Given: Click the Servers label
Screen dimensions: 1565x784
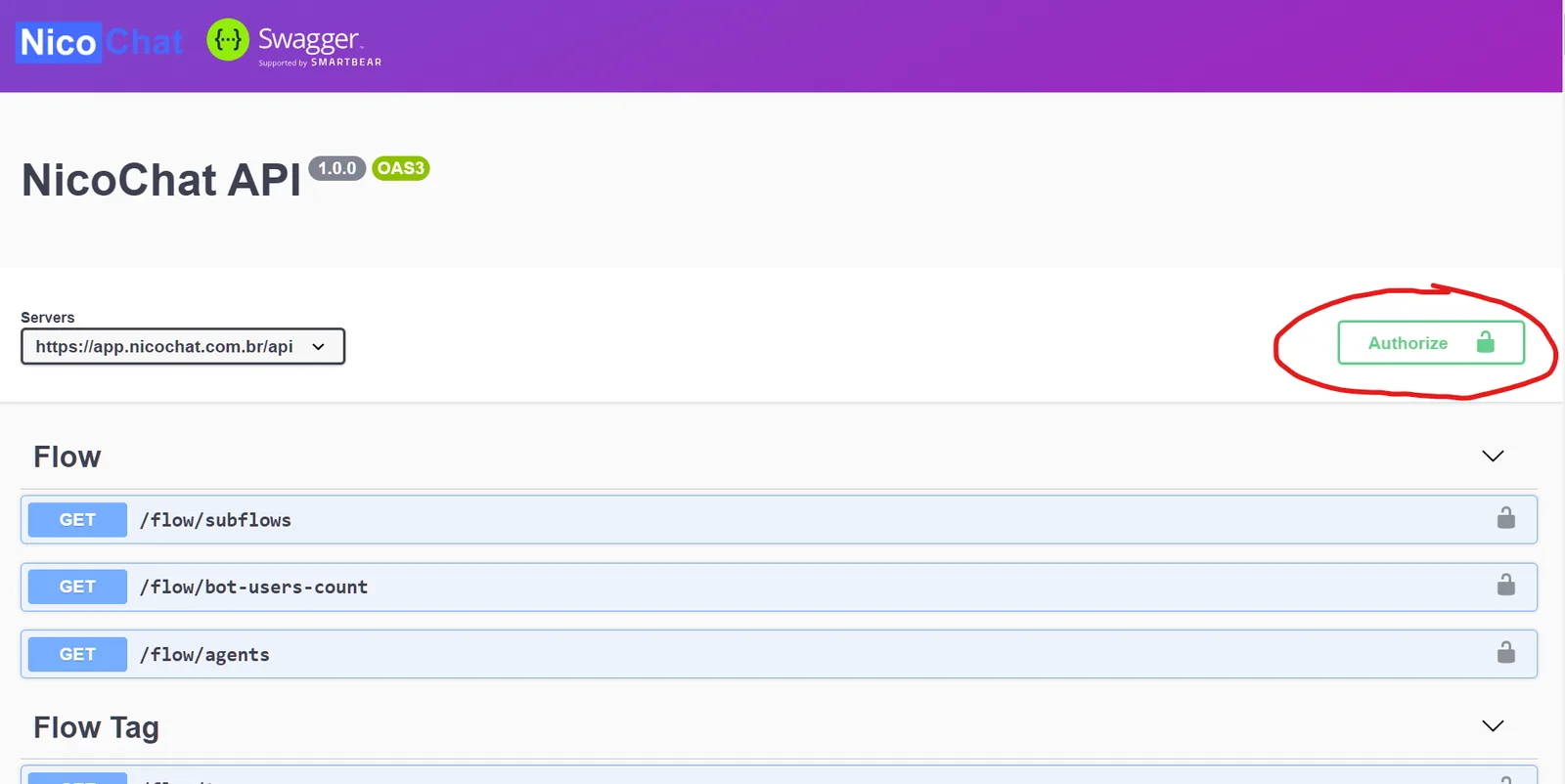Looking at the screenshot, I should [x=48, y=318].
